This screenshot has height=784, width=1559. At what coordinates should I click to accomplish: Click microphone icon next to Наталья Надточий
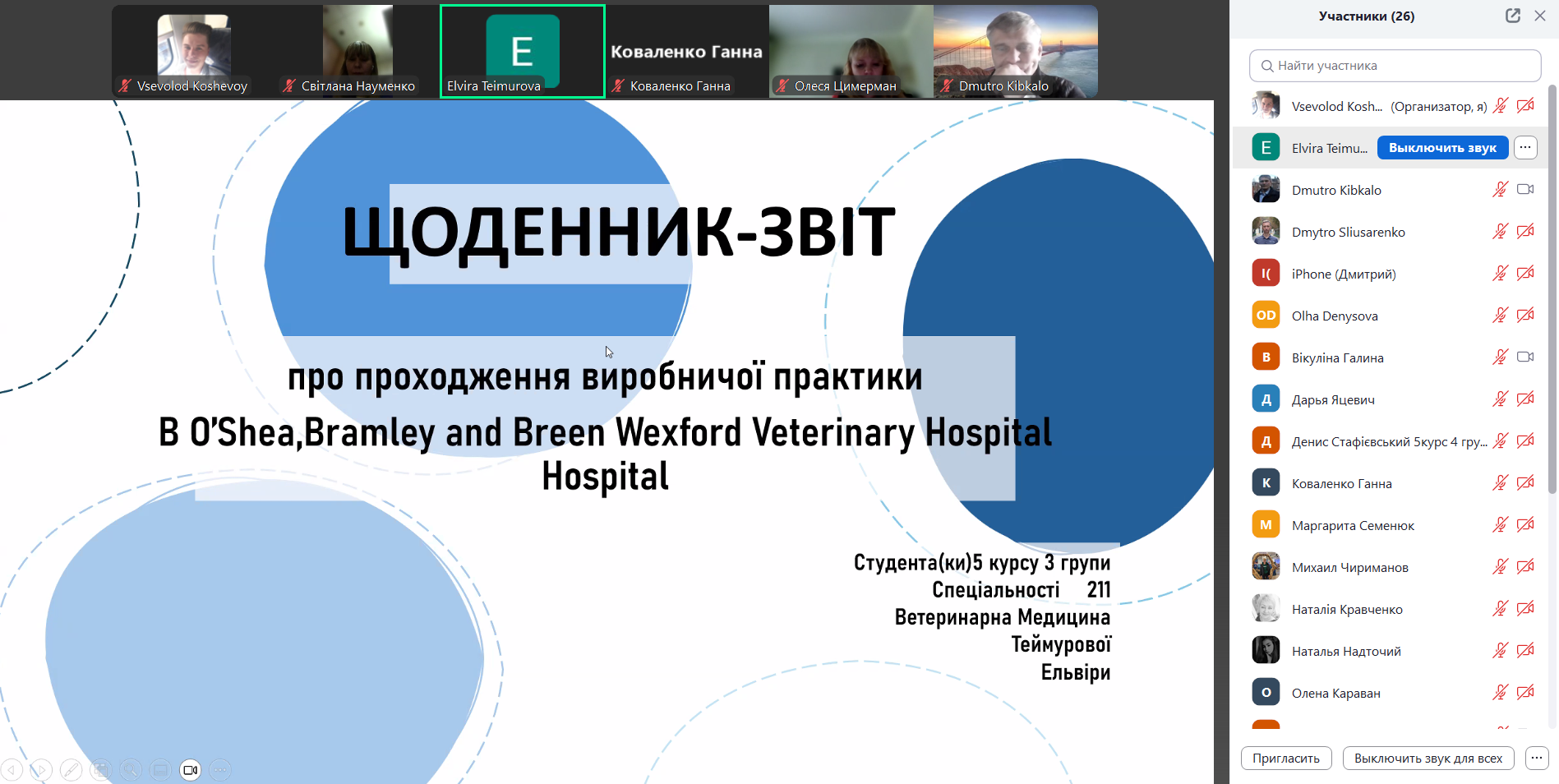[x=1501, y=651]
